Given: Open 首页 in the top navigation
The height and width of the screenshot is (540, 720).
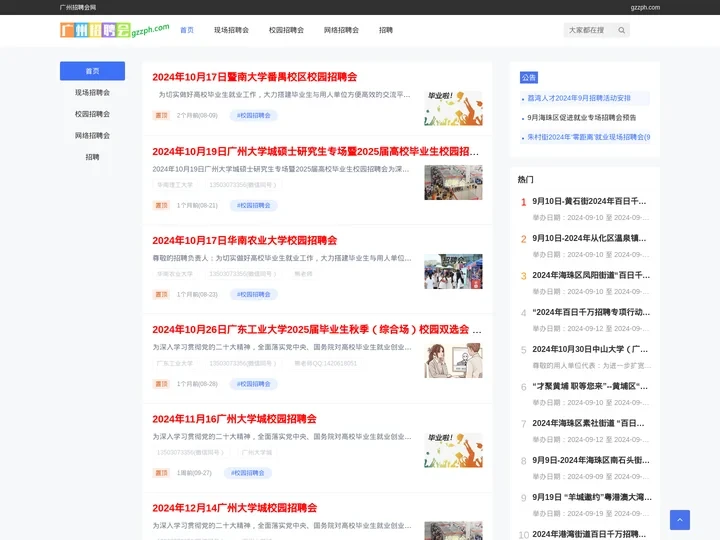Looking at the screenshot, I should 187,30.
